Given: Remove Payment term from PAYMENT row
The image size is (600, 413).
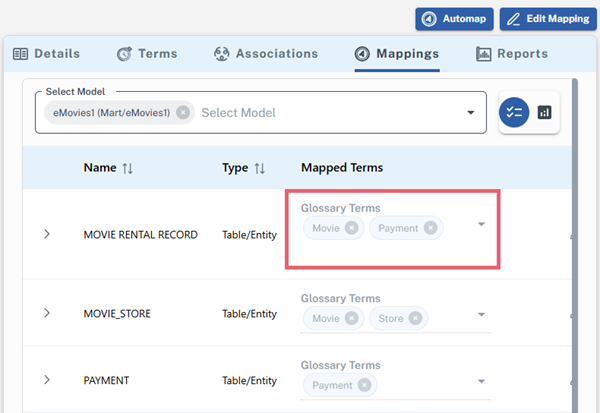Looking at the screenshot, I should click(364, 385).
